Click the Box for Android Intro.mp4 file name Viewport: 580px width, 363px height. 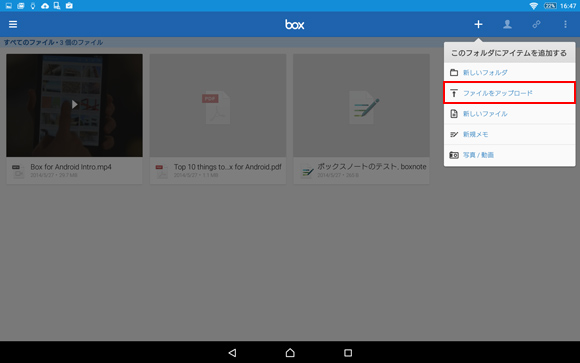click(71, 167)
